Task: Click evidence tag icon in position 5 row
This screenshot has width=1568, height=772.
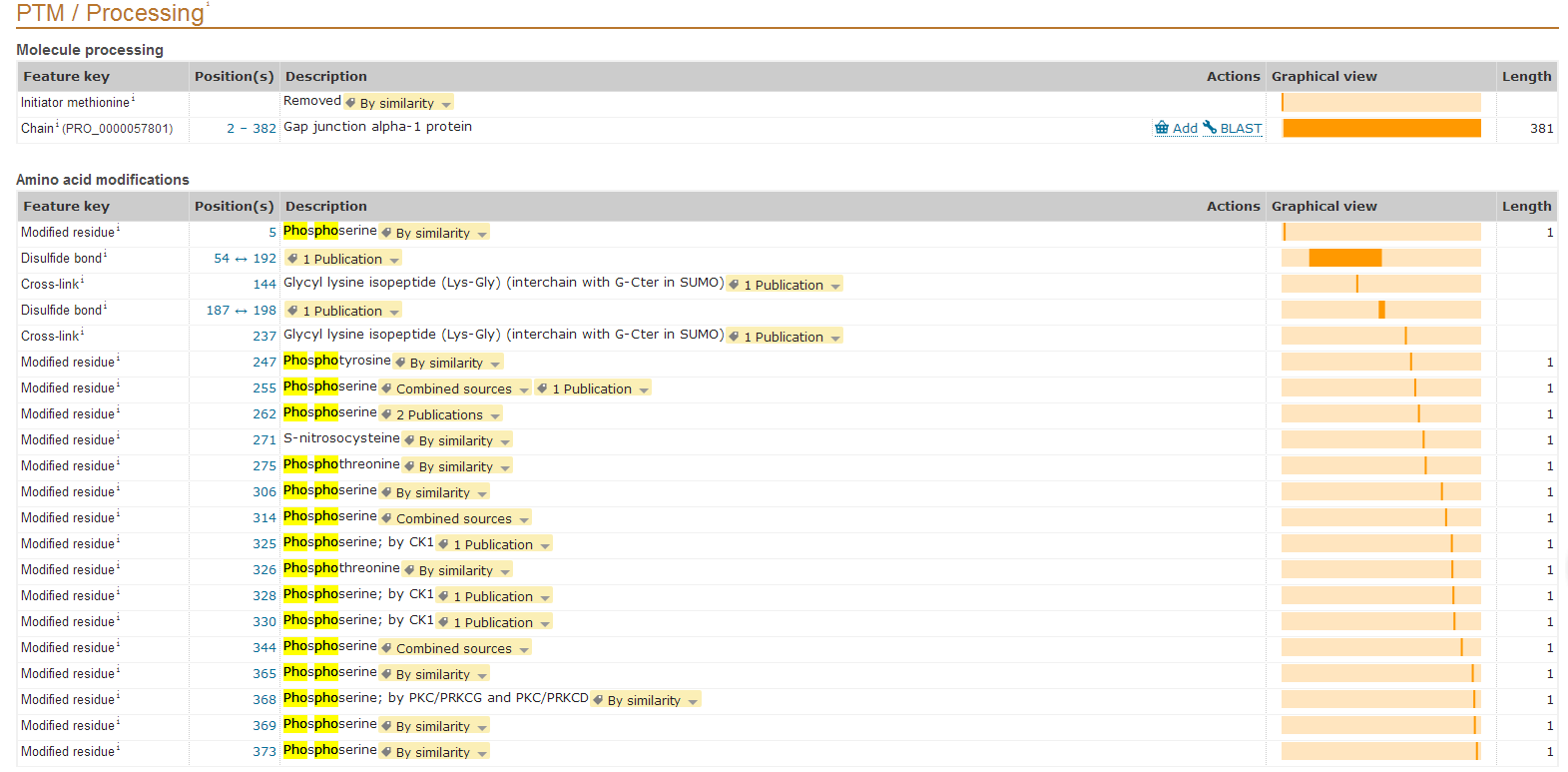Action: 386,233
